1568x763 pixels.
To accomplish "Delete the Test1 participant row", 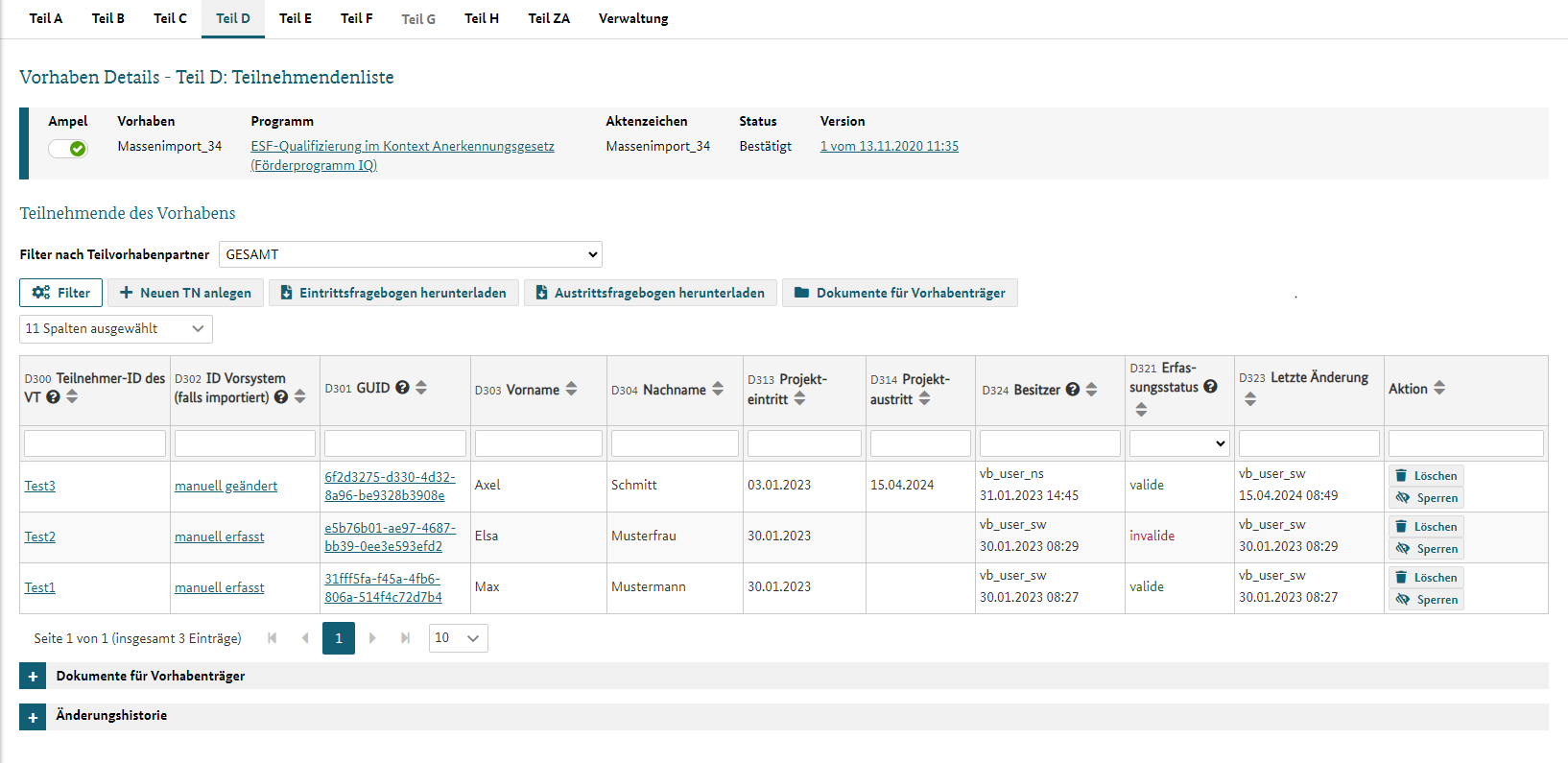I will (x=1426, y=577).
